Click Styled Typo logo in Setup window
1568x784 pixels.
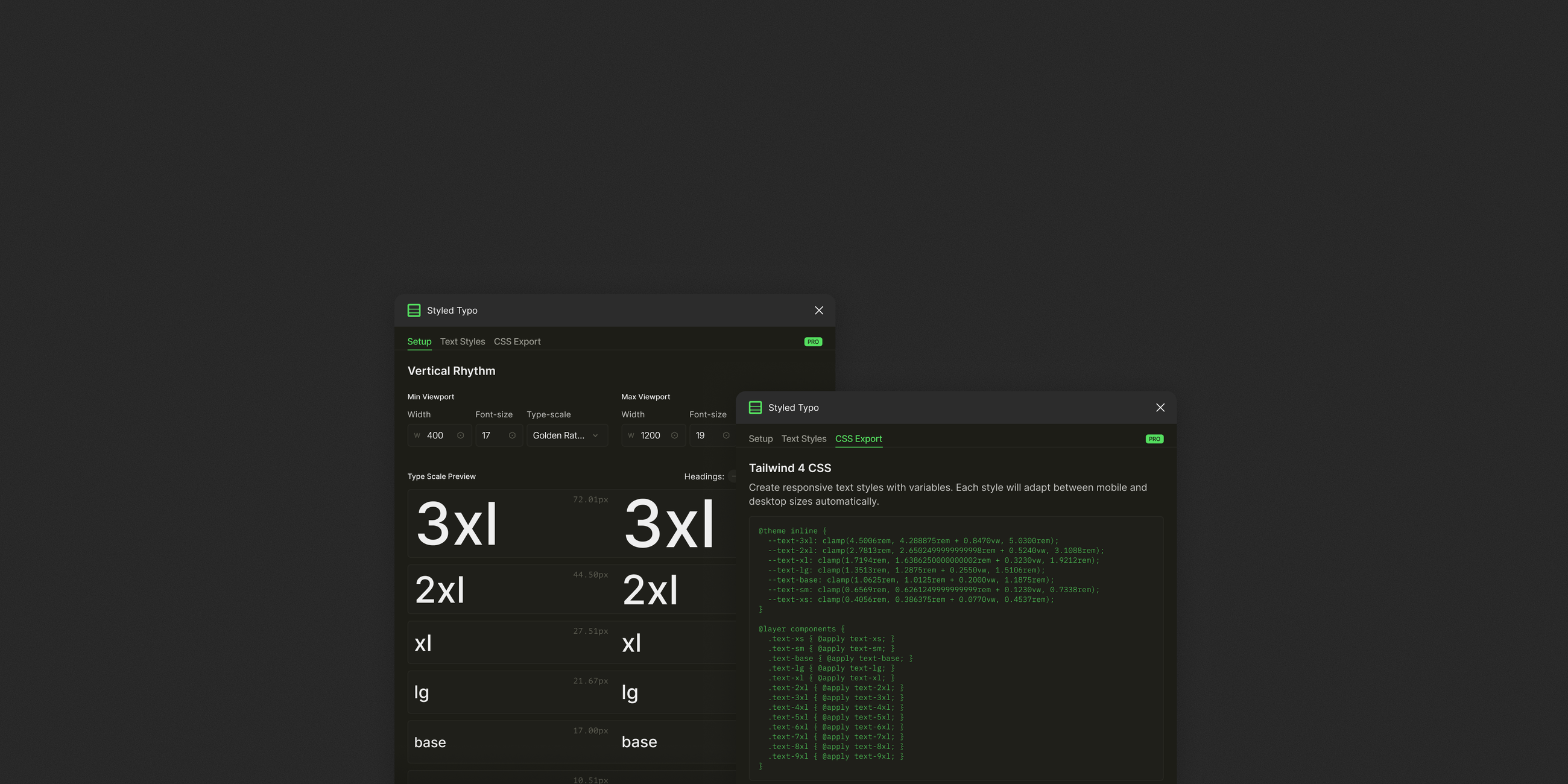click(x=414, y=311)
